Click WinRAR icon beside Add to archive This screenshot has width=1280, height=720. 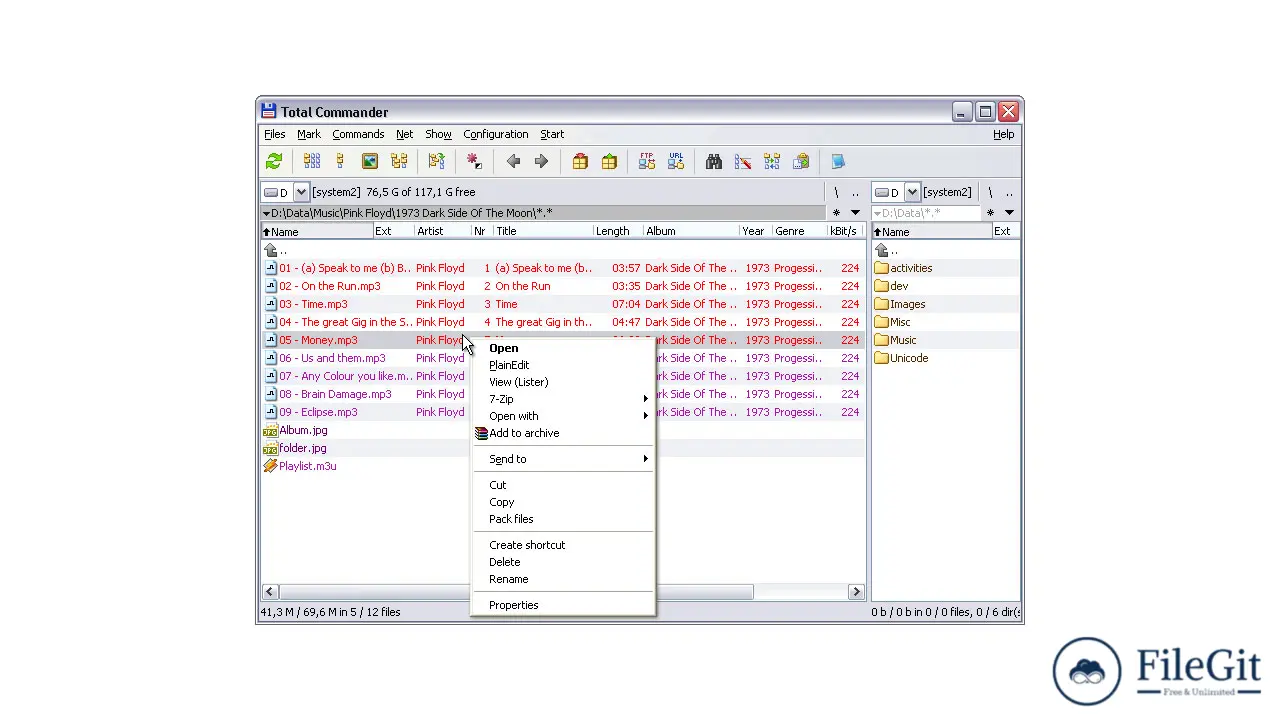[481, 433]
